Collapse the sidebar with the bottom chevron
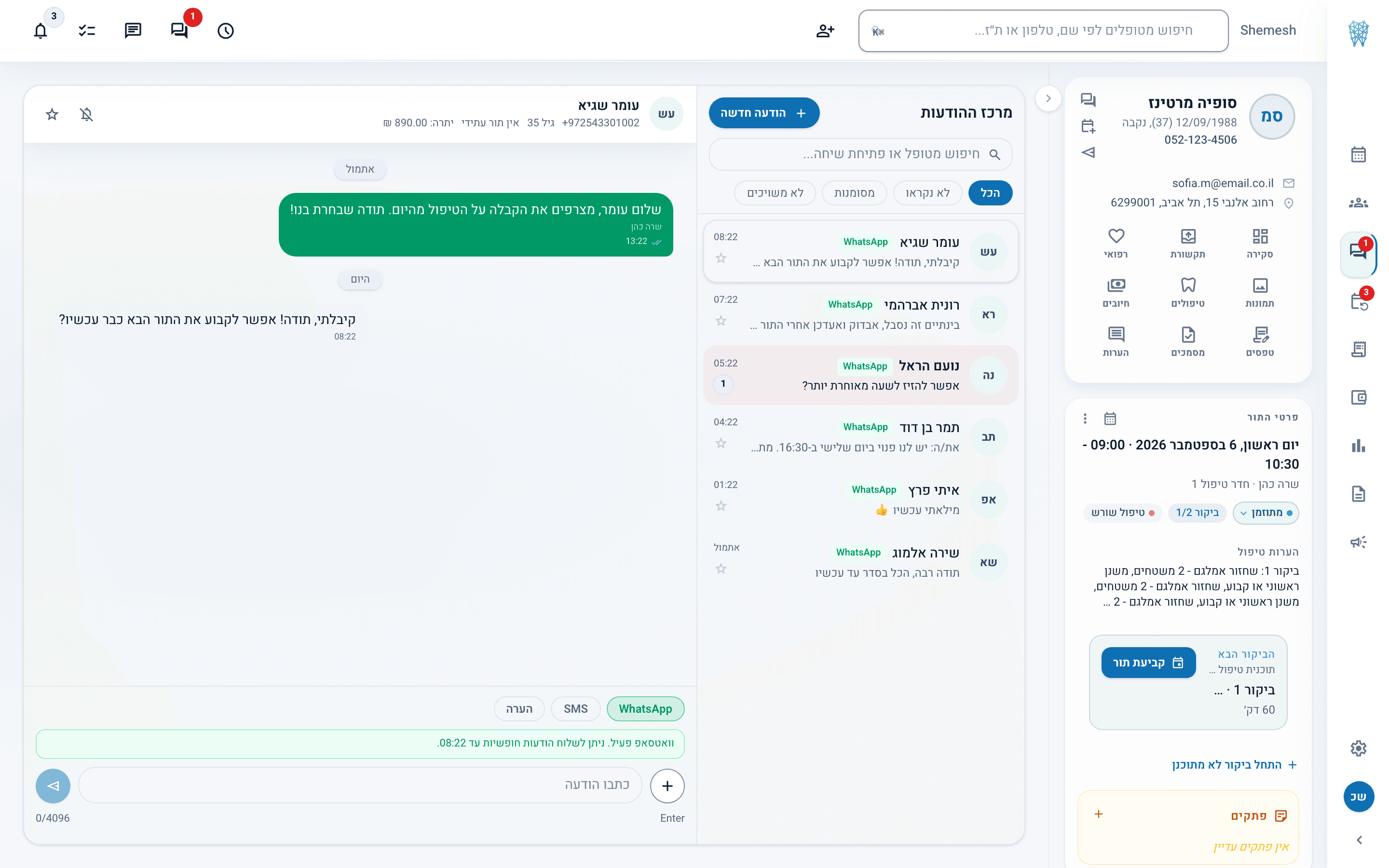The width and height of the screenshot is (1389, 868). coord(1358,840)
